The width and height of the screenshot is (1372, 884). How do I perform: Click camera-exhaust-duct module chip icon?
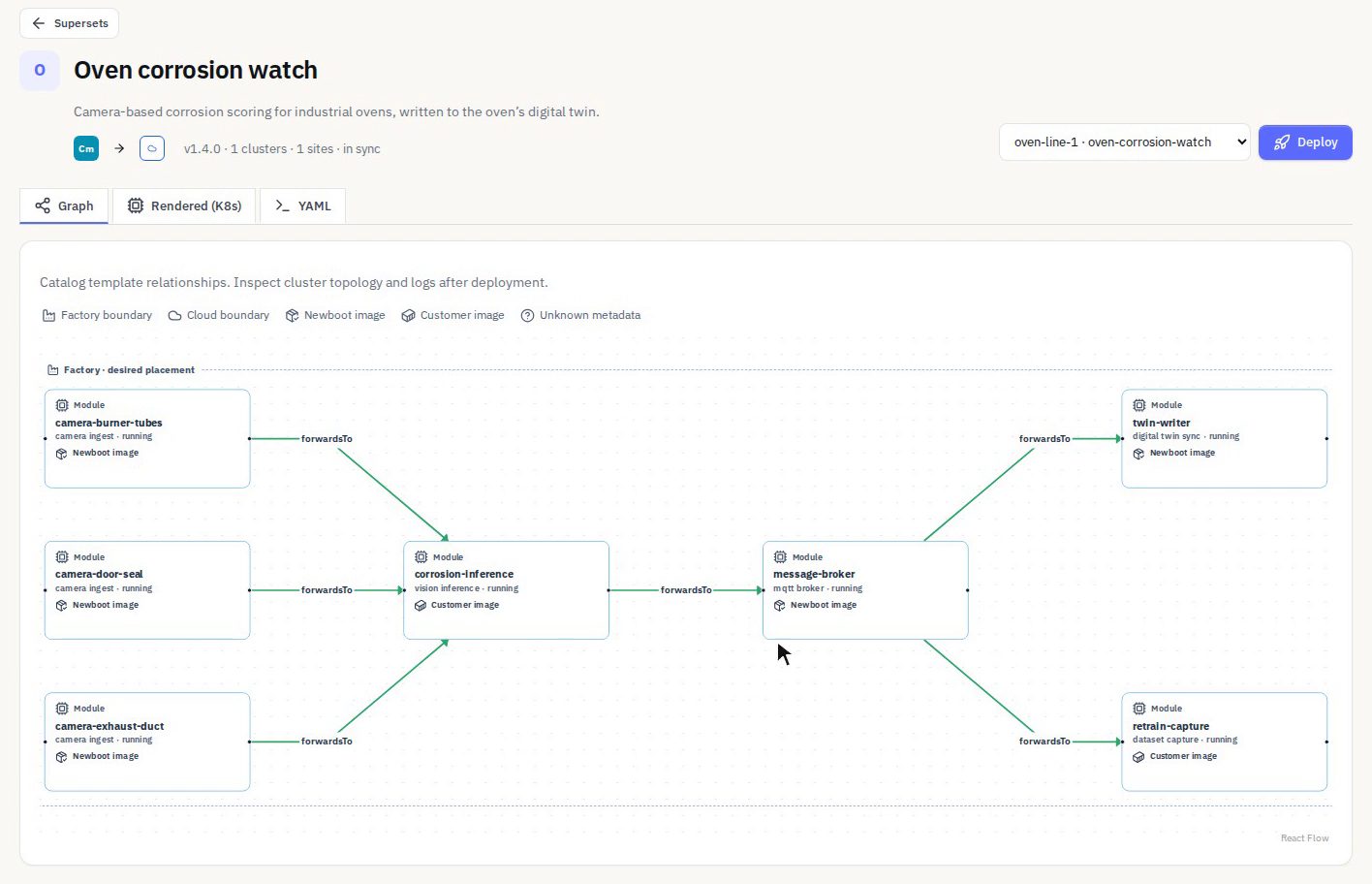pos(62,709)
